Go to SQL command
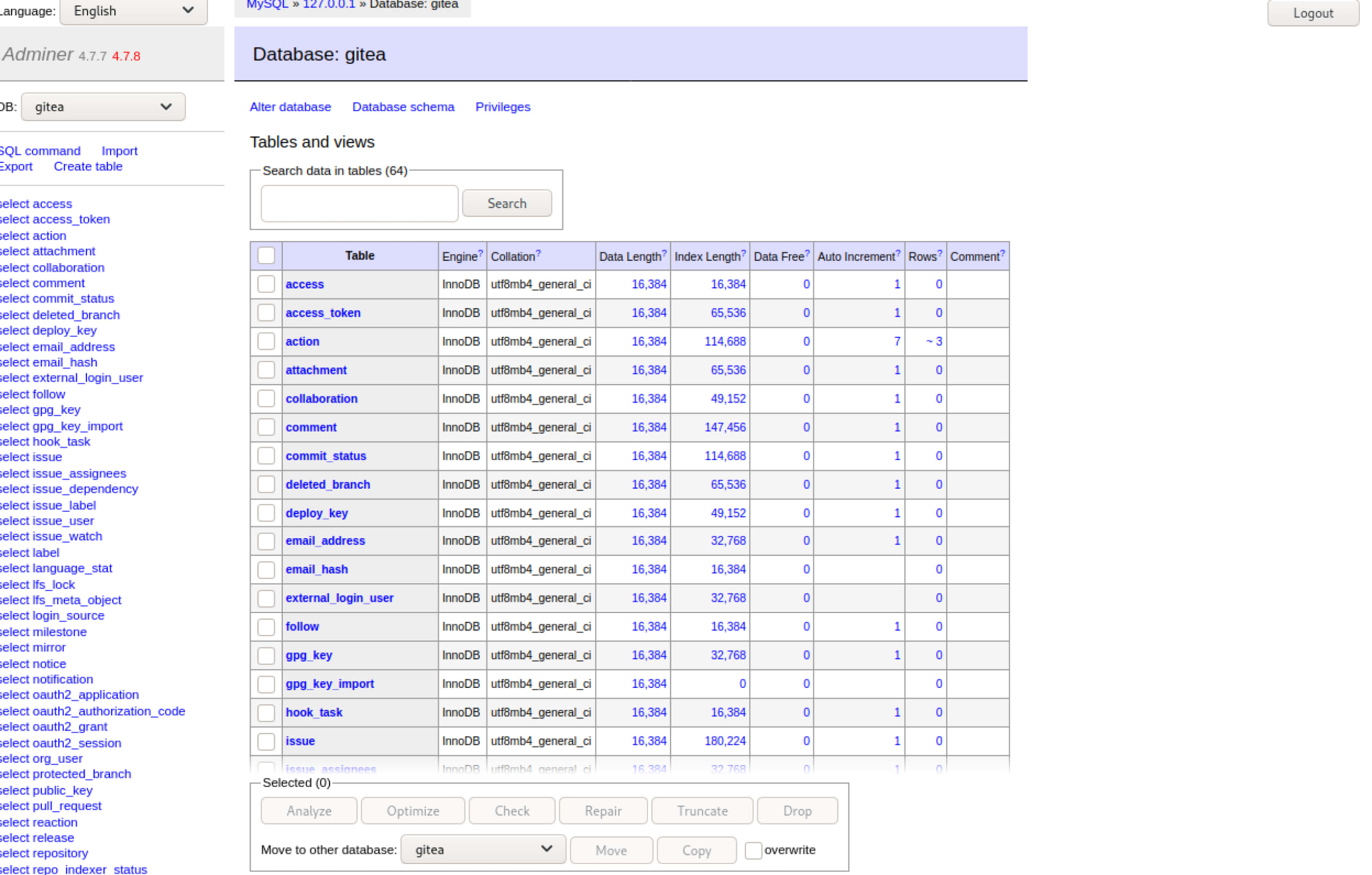Screen dimensions: 1372x875 (x=40, y=151)
